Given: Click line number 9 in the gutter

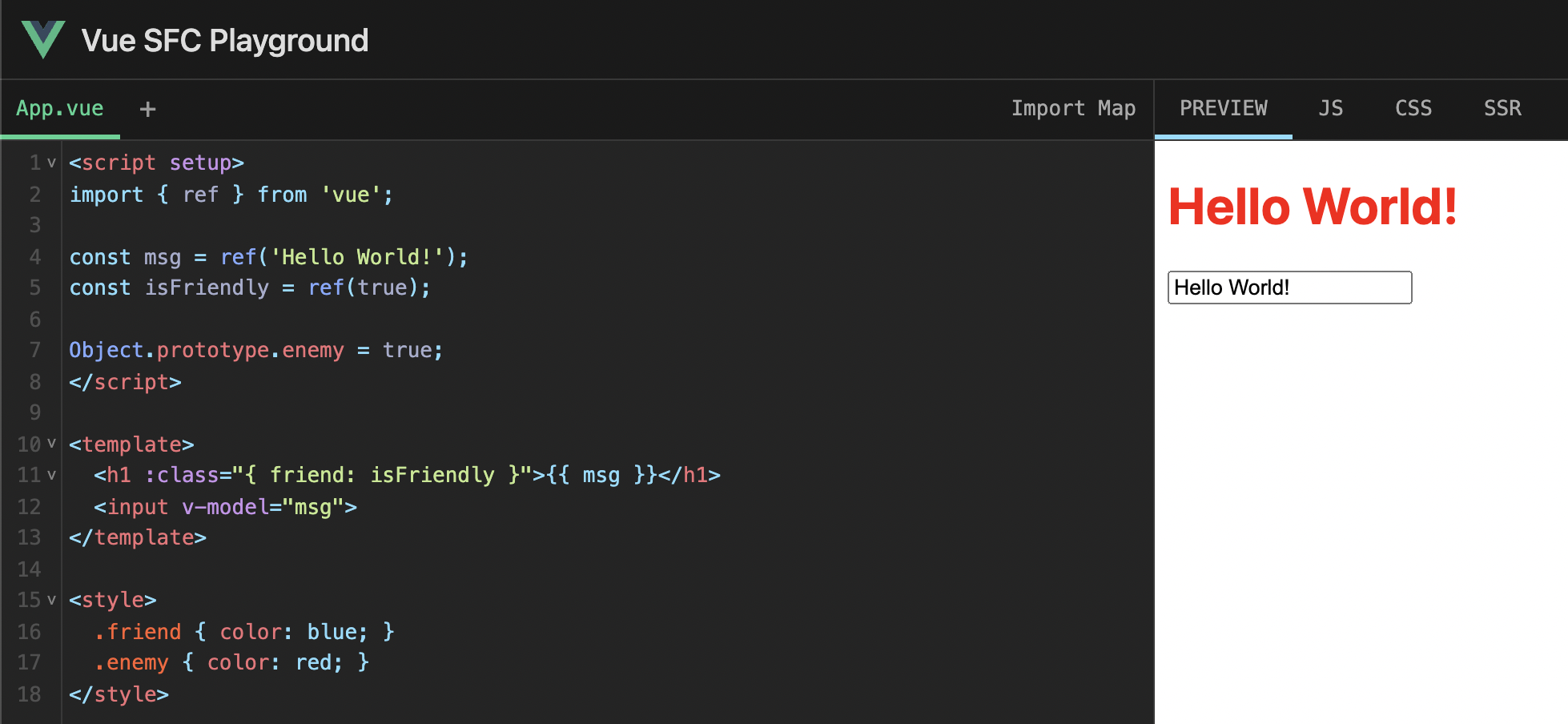Looking at the screenshot, I should (x=35, y=412).
